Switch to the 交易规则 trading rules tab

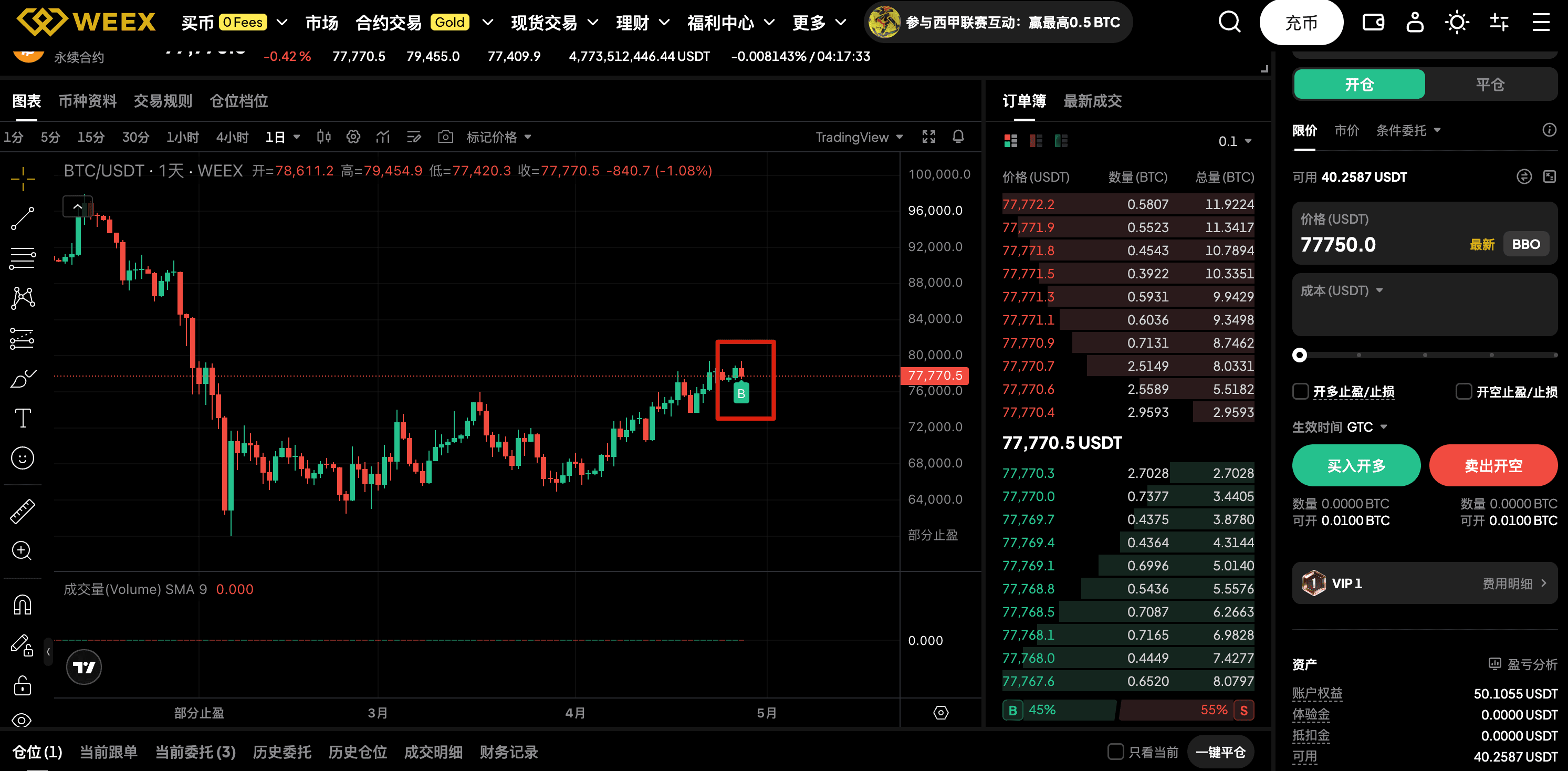163,100
